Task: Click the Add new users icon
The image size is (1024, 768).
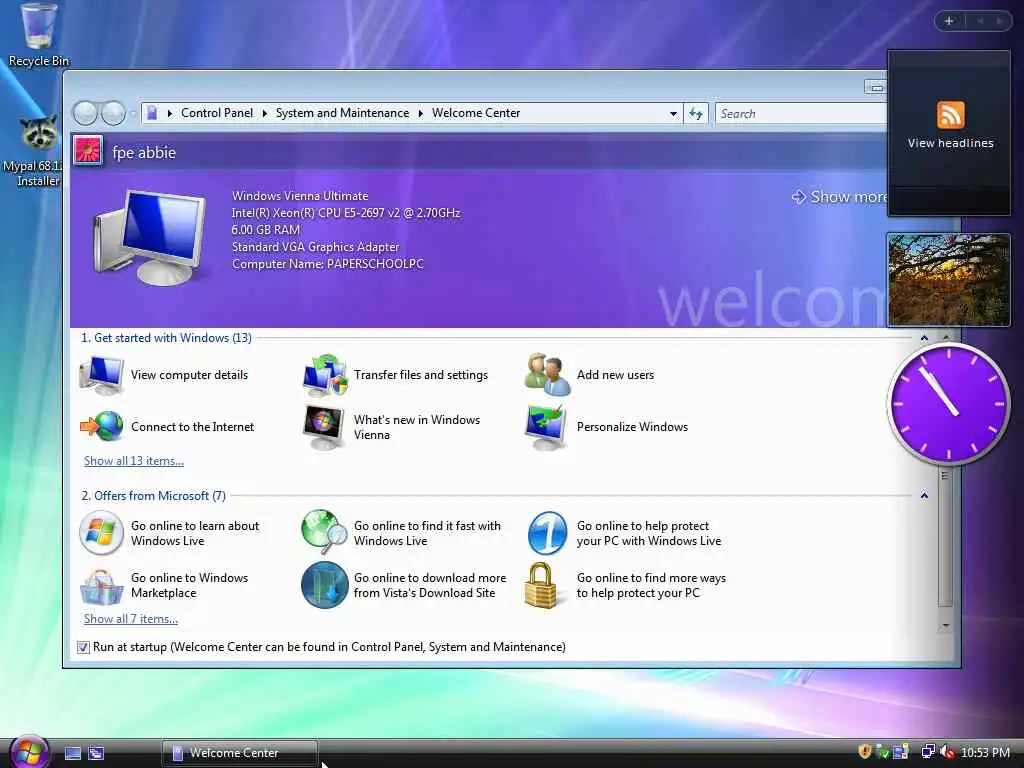Action: click(547, 374)
